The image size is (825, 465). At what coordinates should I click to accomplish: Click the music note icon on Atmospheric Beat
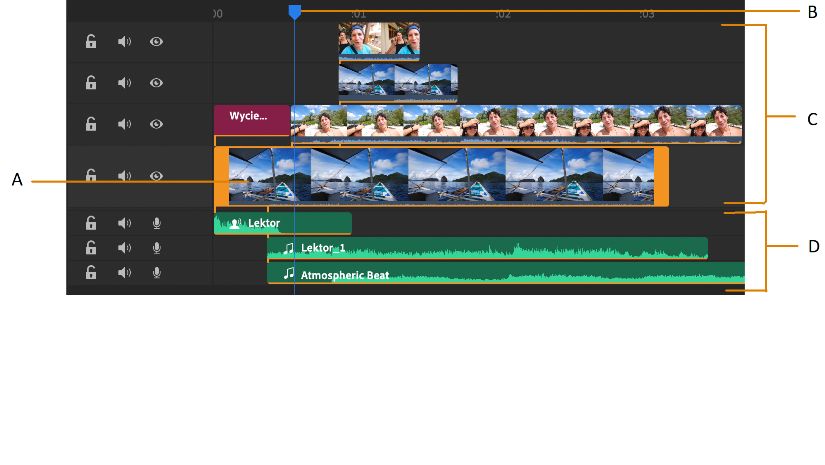tap(288, 273)
